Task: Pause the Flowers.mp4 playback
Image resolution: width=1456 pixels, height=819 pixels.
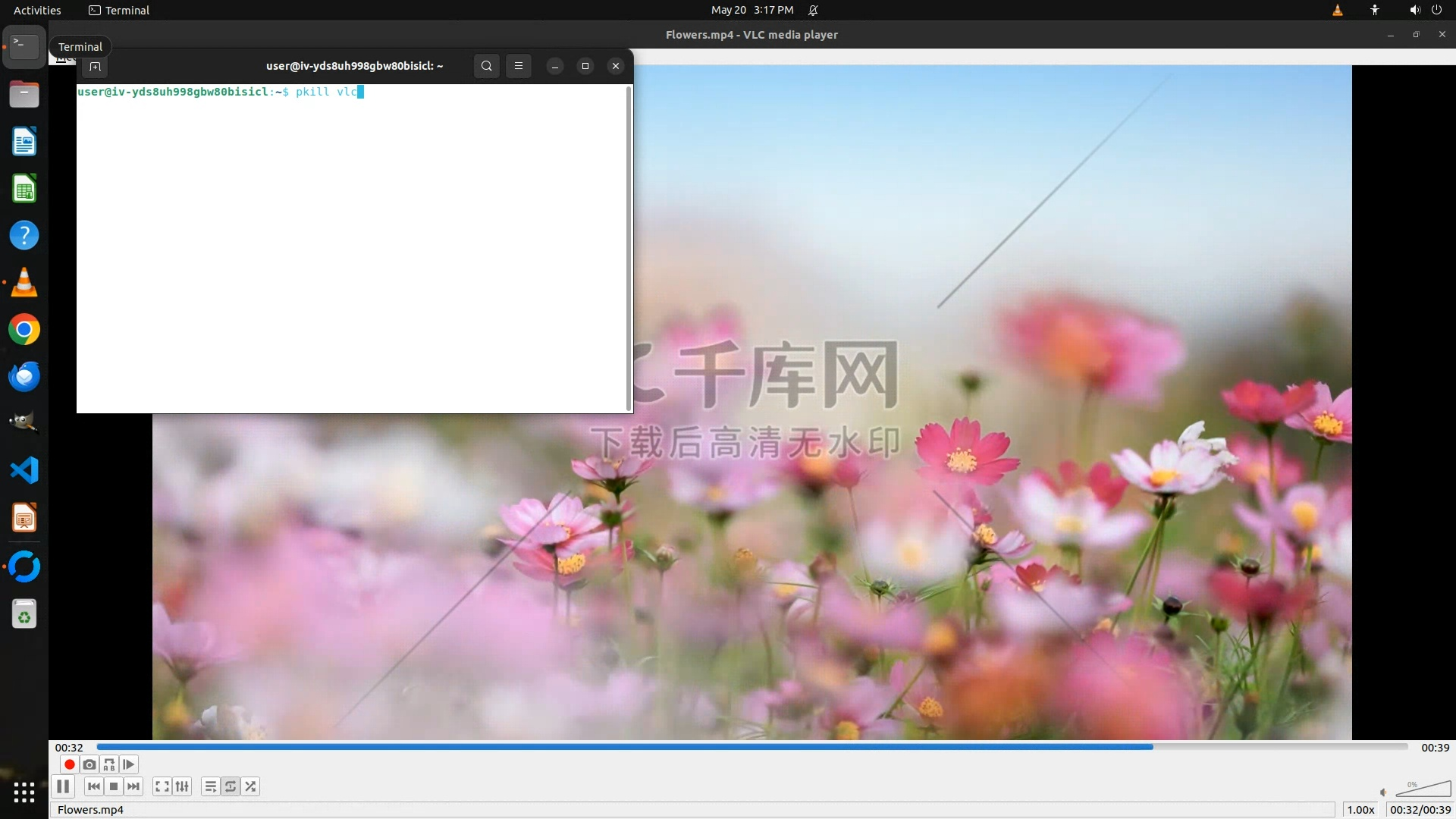Action: click(x=63, y=786)
